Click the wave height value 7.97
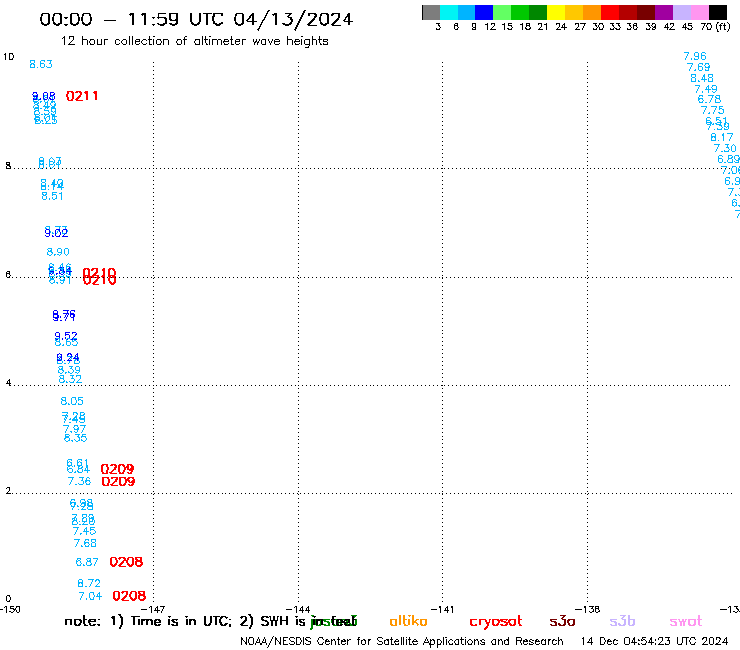The height and width of the screenshot is (650, 740). [75, 430]
